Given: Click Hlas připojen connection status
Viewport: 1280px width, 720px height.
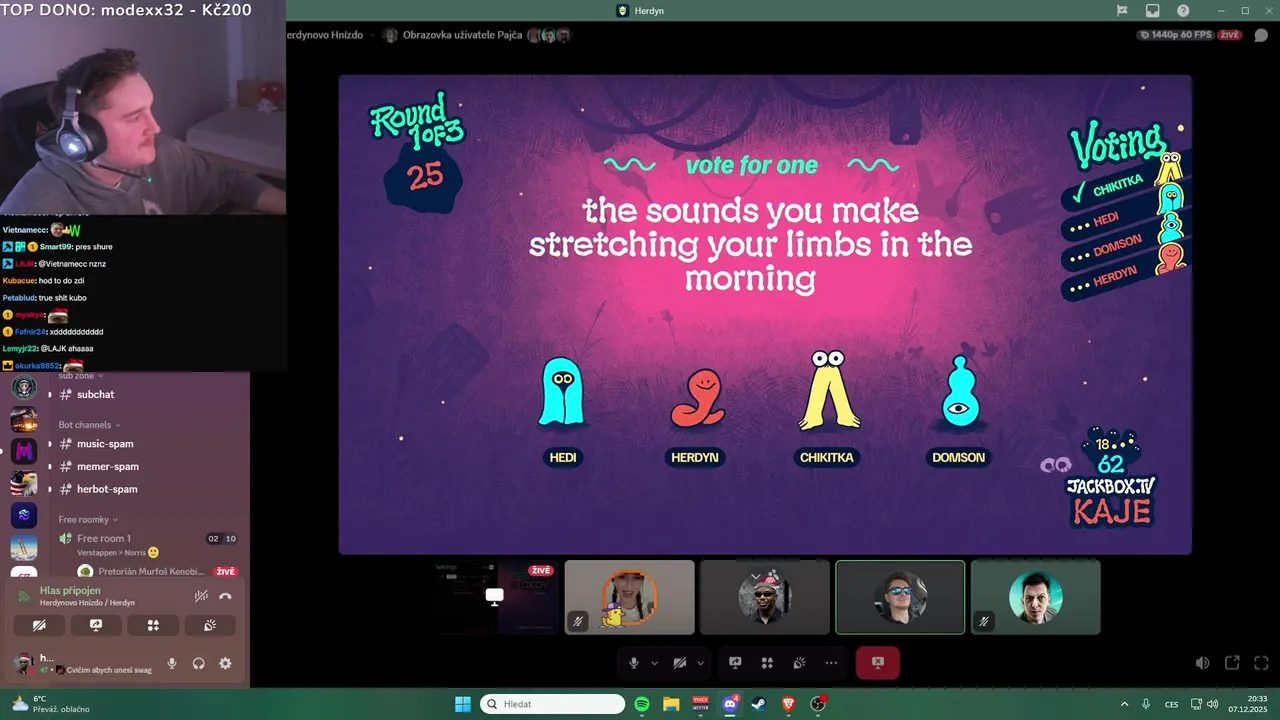Looking at the screenshot, I should [x=70, y=590].
